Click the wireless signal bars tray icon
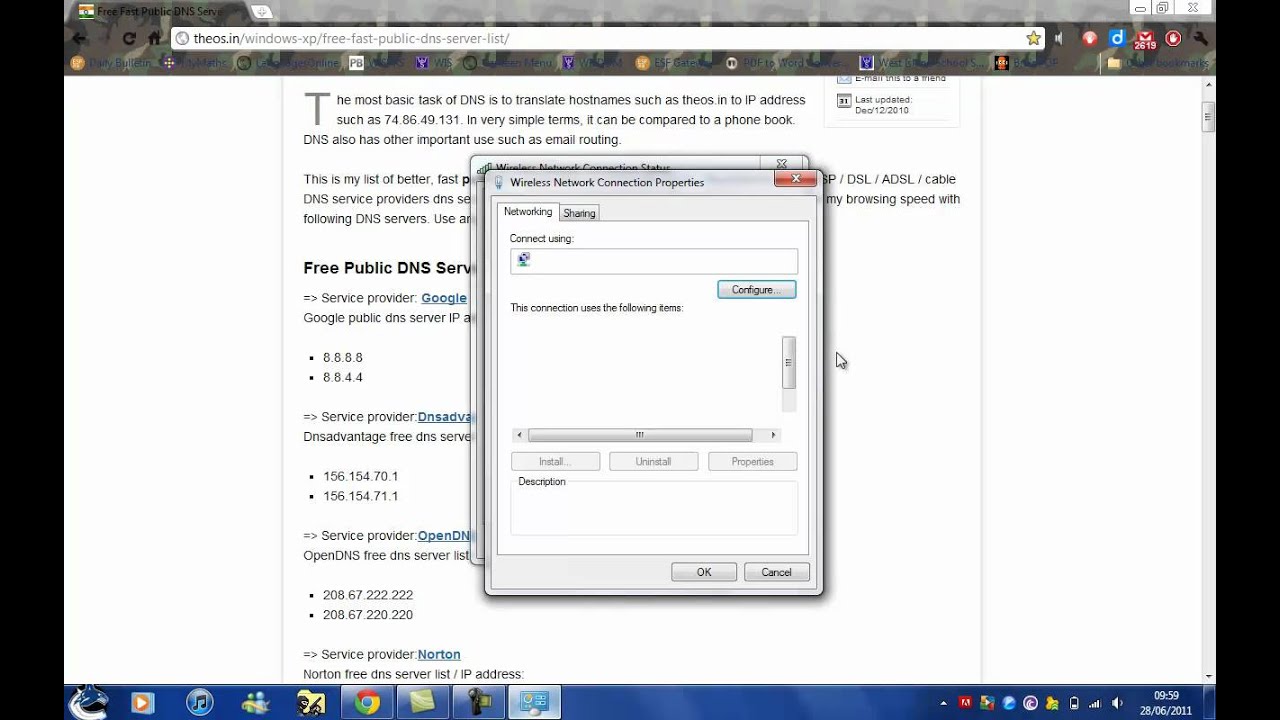The height and width of the screenshot is (720, 1280). pos(1095,703)
